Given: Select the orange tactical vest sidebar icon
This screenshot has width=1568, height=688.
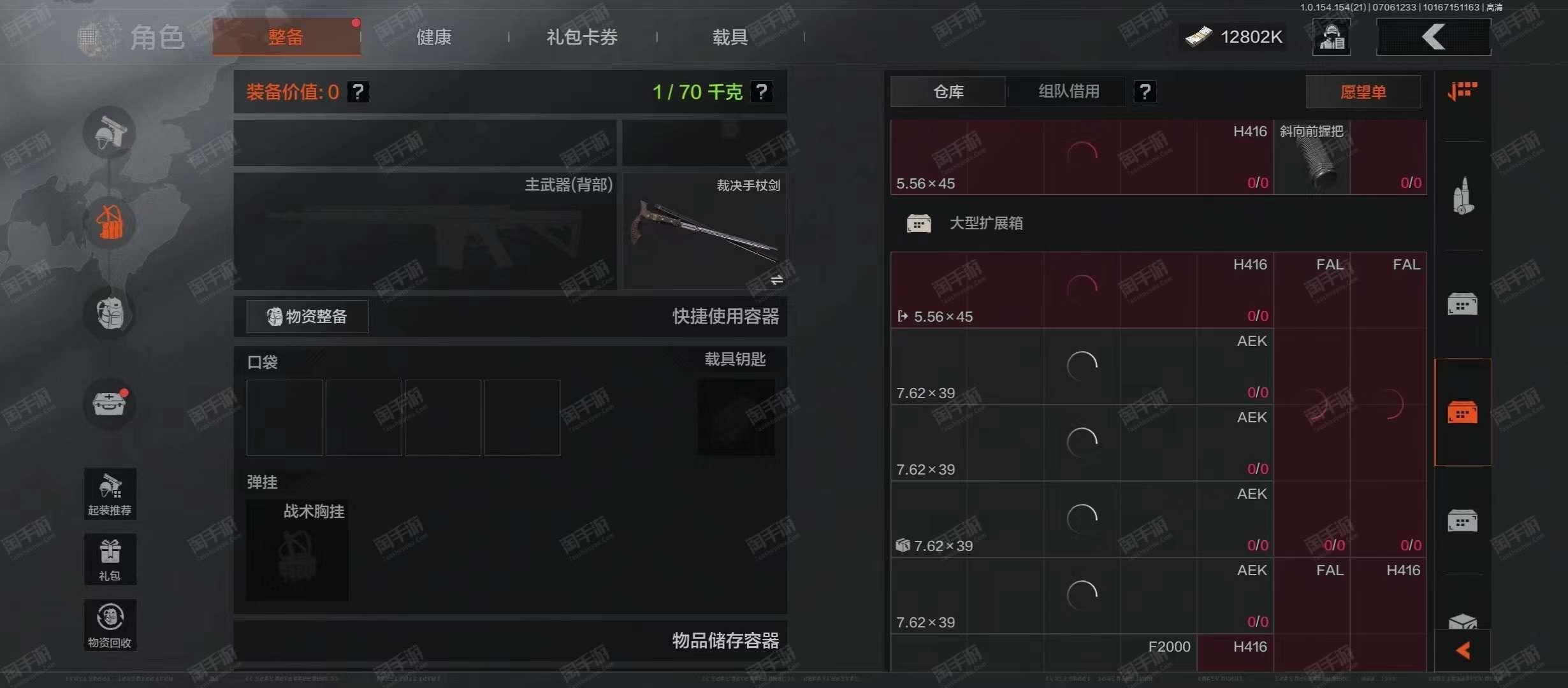Looking at the screenshot, I should (x=110, y=222).
